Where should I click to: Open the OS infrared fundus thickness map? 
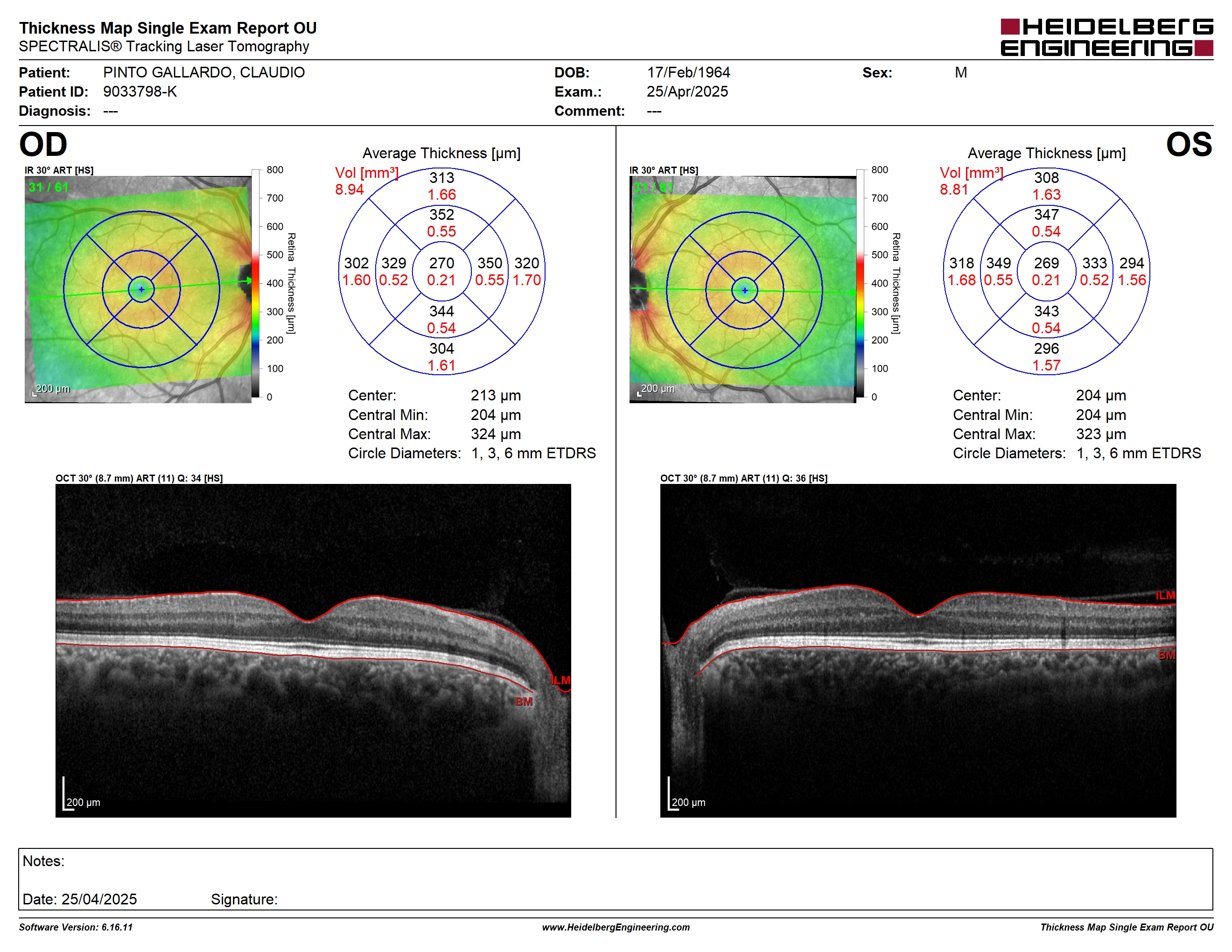743,289
